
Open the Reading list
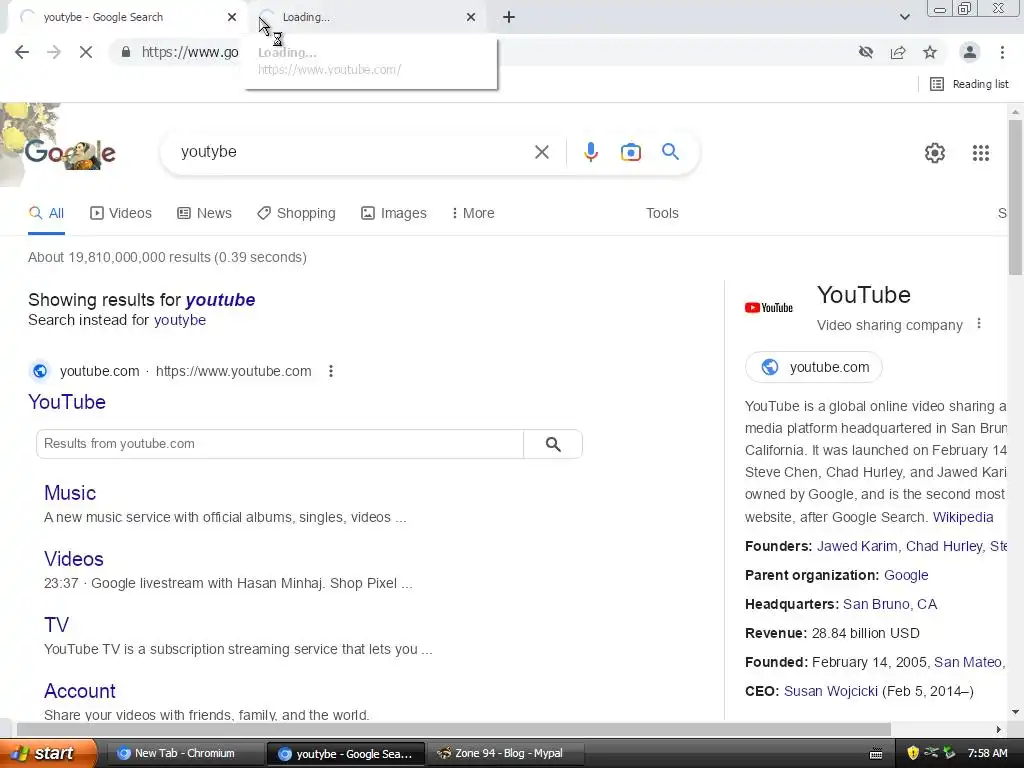click(969, 84)
